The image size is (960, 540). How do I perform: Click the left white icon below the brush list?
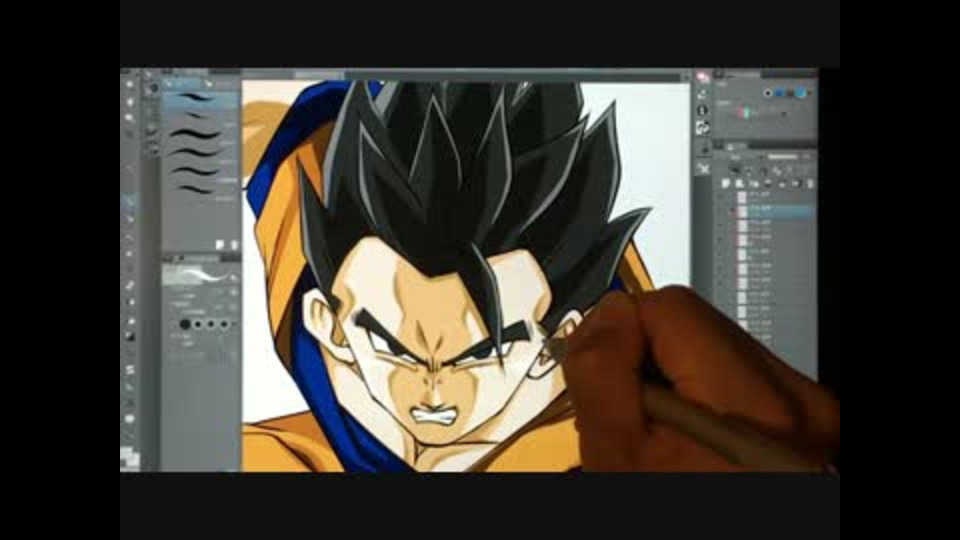coord(220,245)
